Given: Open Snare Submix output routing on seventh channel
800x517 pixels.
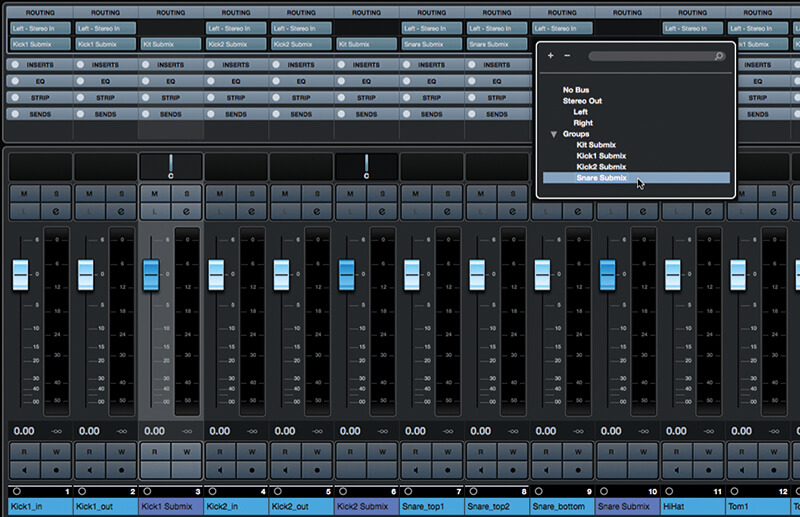Looking at the screenshot, I should [432, 44].
